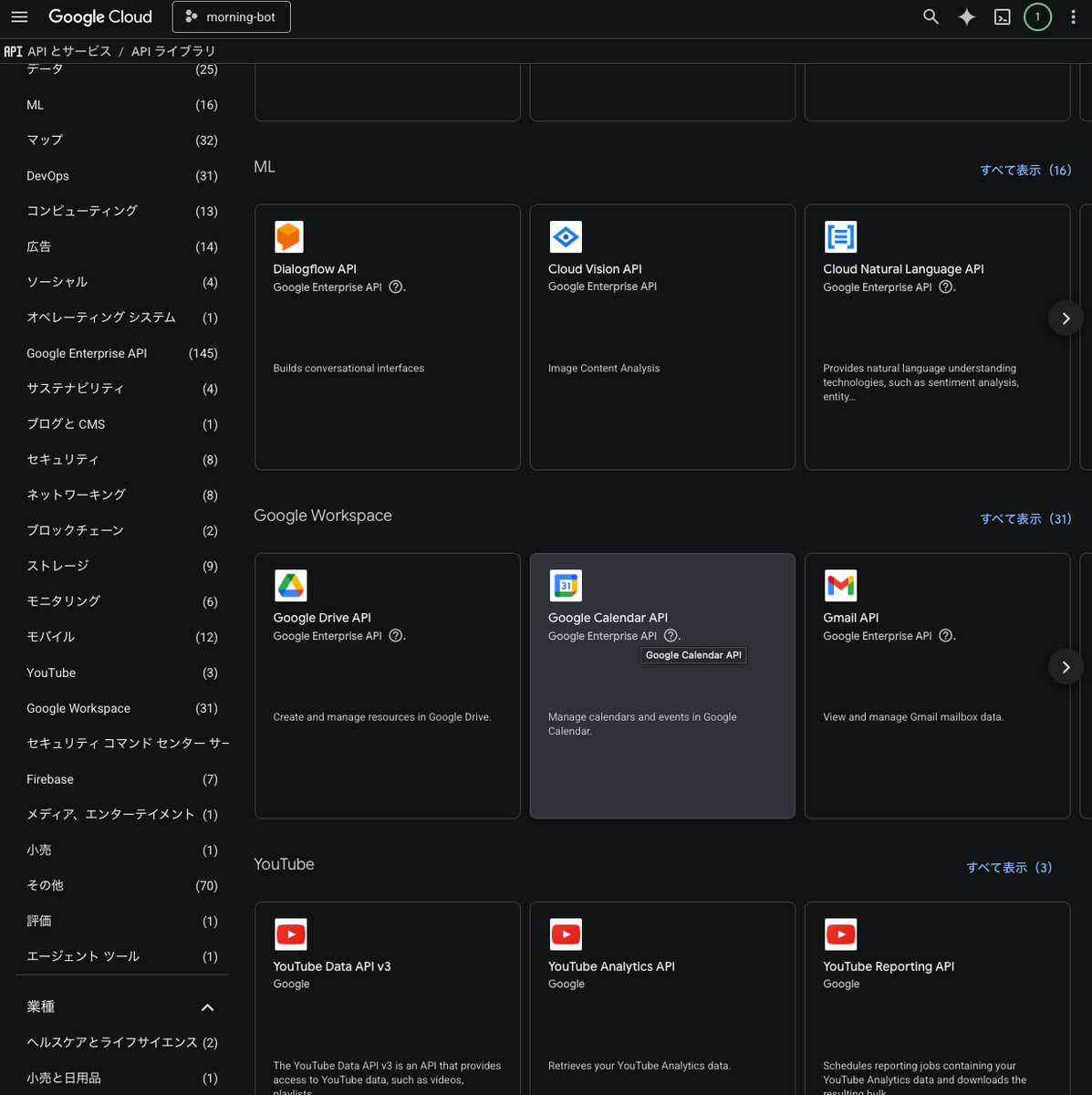
Task: Open the main navigation hamburger menu
Action: [x=19, y=16]
